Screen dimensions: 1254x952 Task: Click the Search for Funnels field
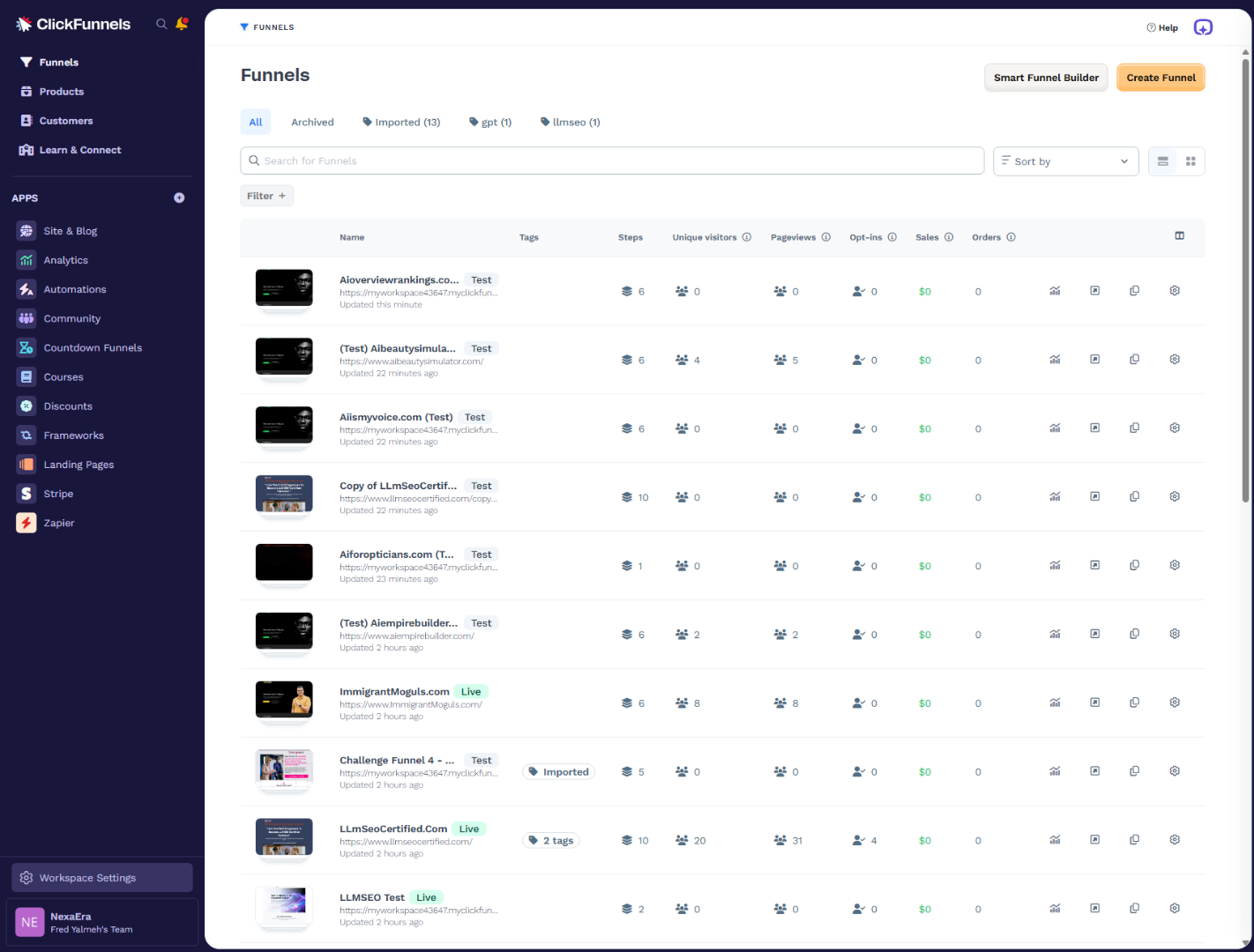tap(612, 160)
